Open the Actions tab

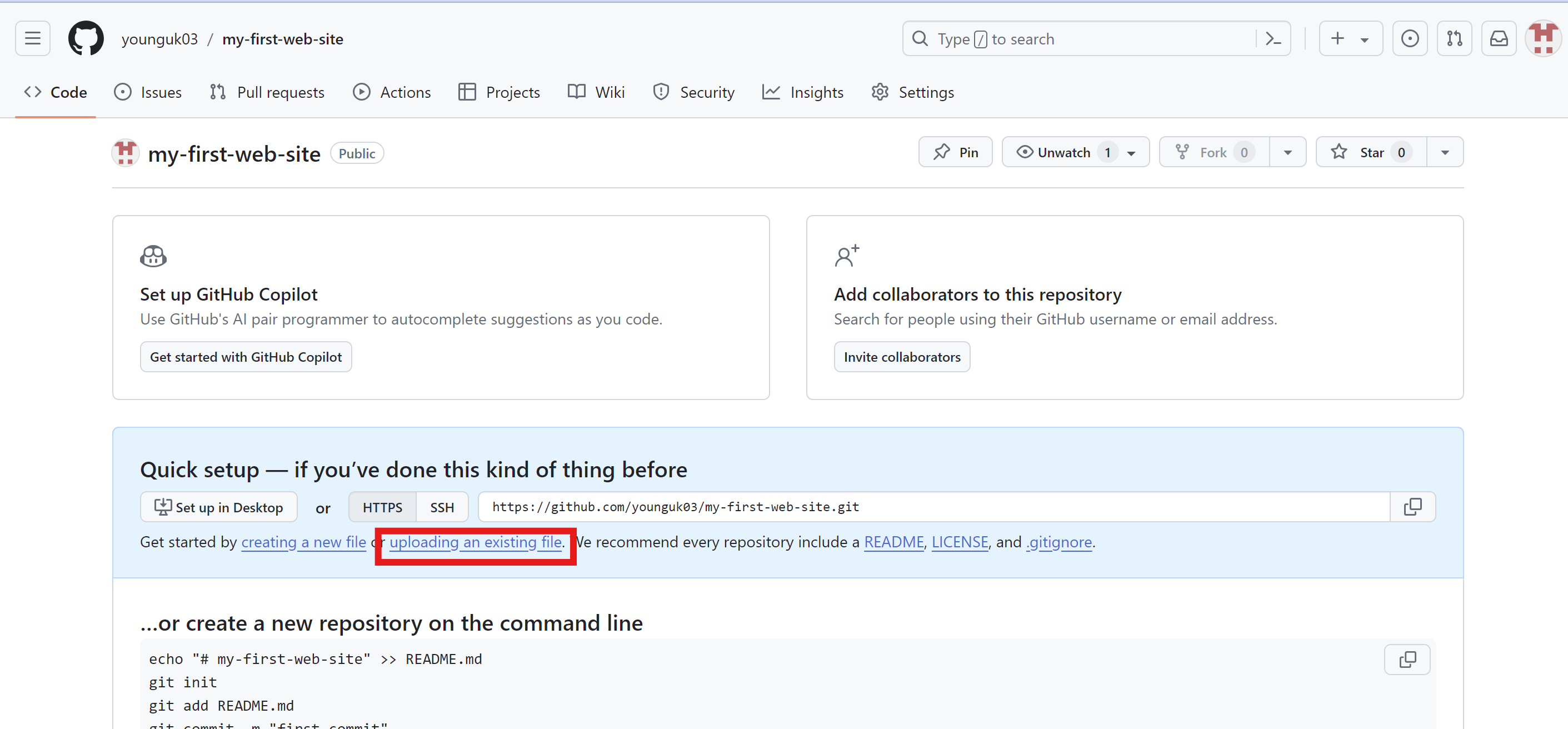(392, 92)
